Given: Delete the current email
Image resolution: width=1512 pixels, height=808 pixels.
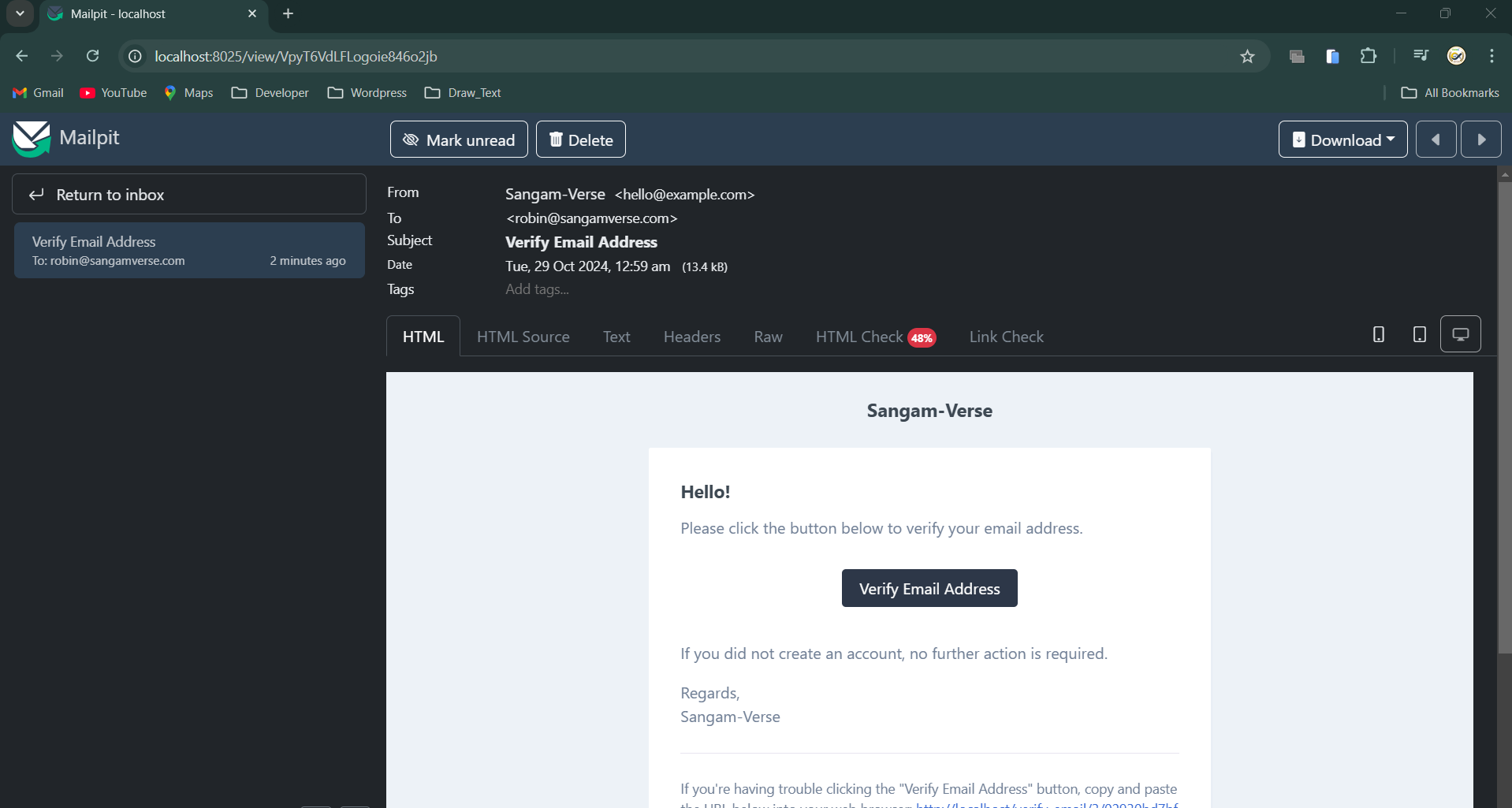Looking at the screenshot, I should pos(581,139).
